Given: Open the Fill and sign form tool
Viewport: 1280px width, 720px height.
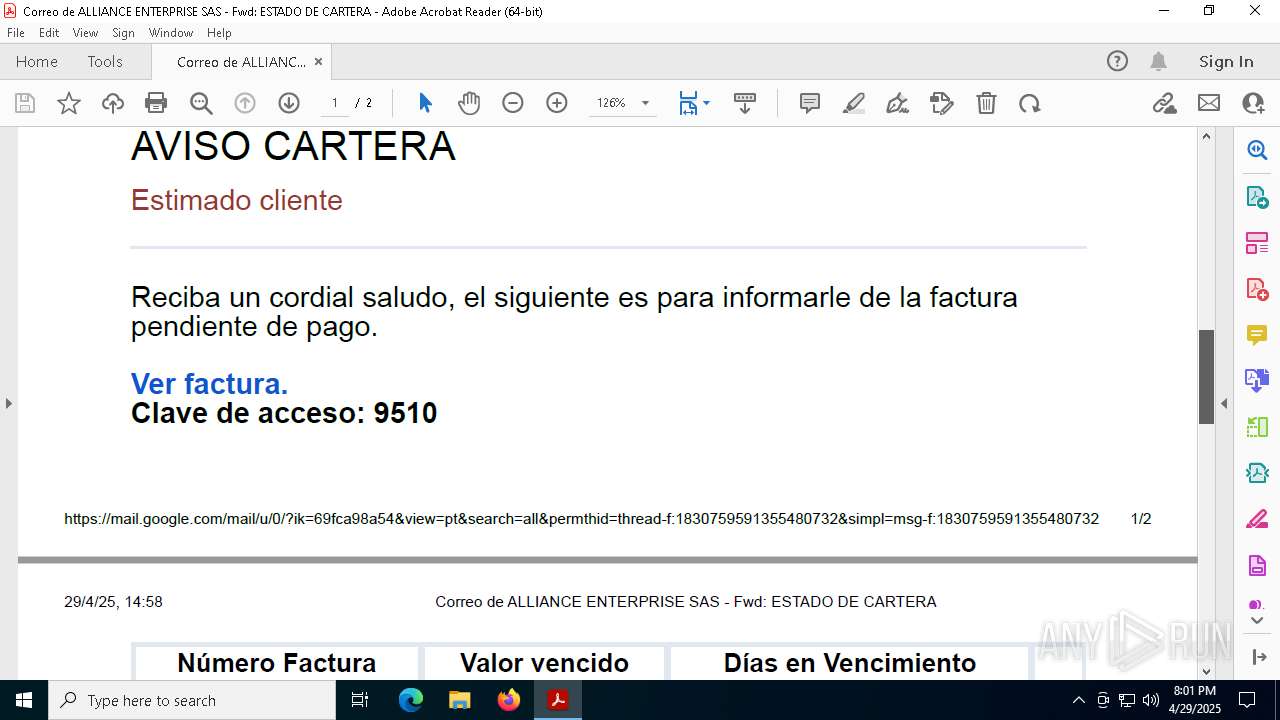Looking at the screenshot, I should 942,103.
